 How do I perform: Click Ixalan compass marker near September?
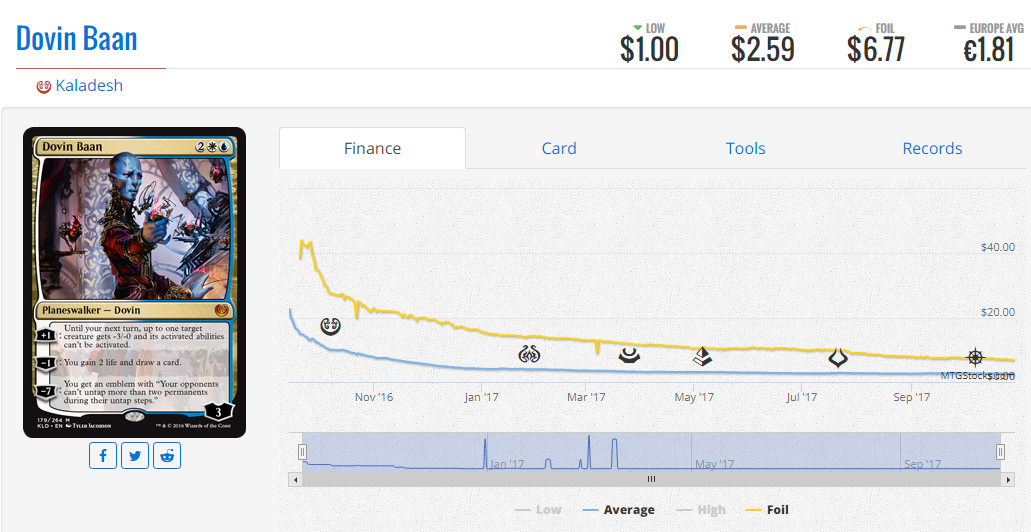[x=976, y=357]
